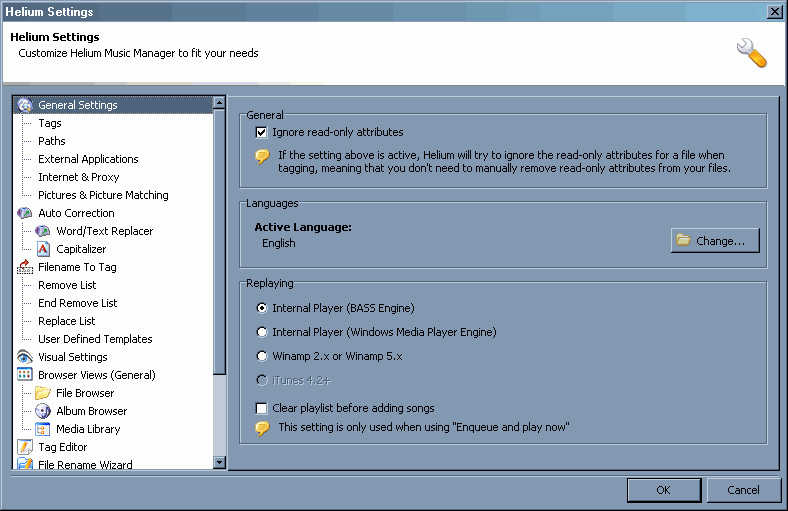
Task: Select the Remove List entry
Action: click(x=67, y=285)
